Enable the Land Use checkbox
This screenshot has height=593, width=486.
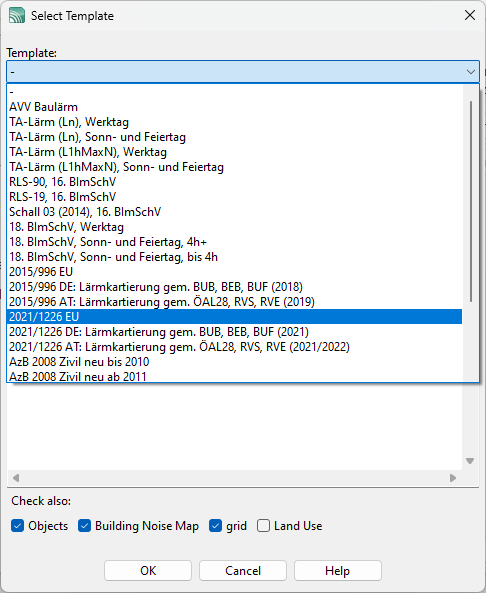263,526
